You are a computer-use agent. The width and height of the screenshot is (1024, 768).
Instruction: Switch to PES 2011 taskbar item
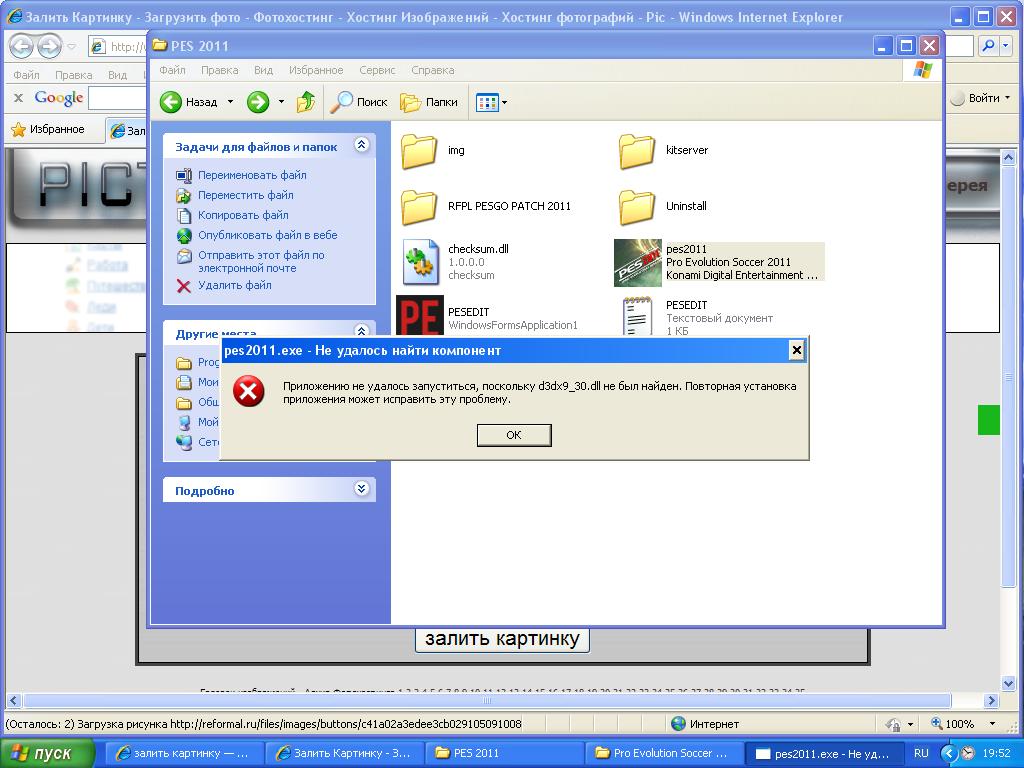coord(504,754)
